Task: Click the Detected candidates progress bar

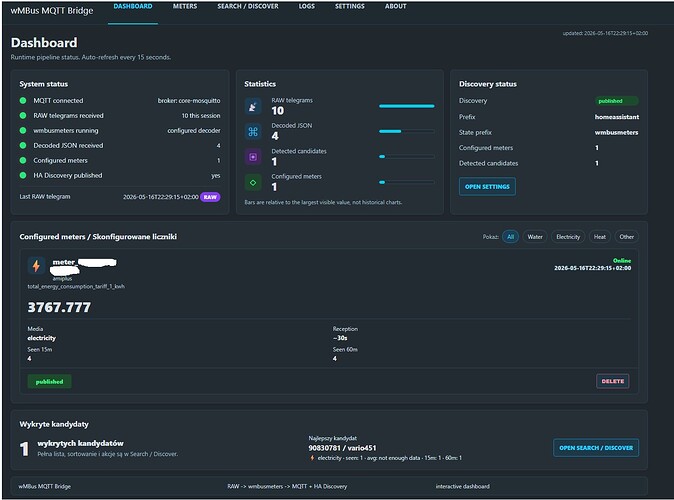Action: 407,156
